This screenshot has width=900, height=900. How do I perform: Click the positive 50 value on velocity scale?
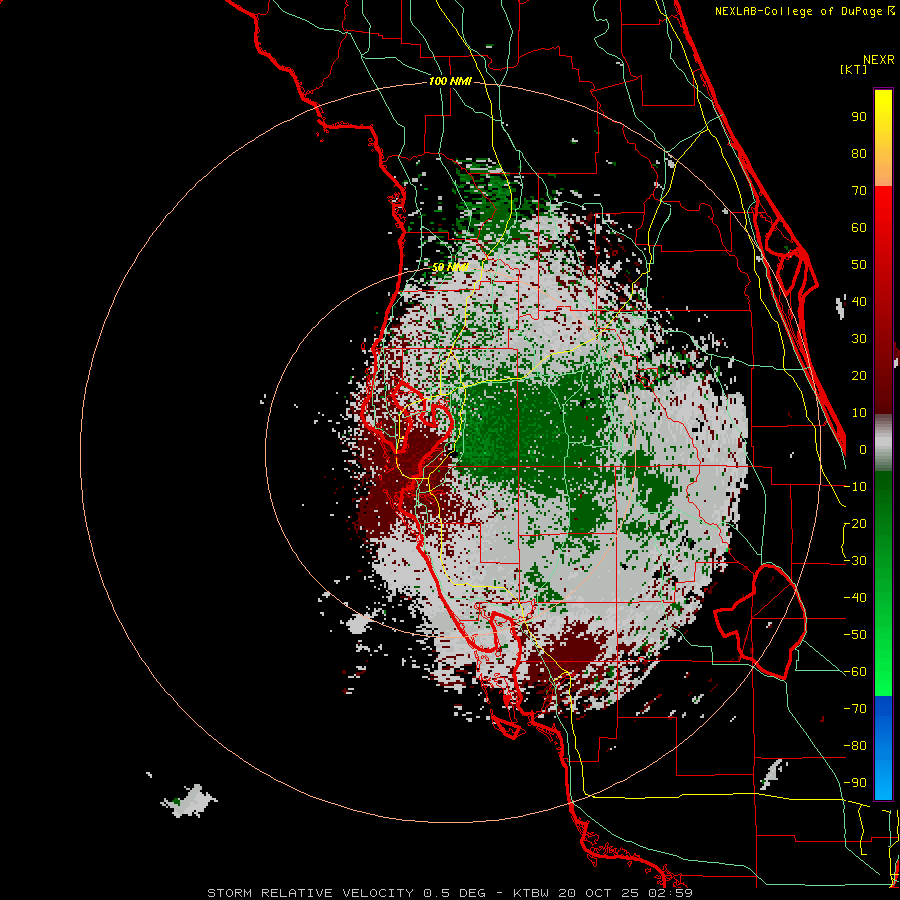[859, 265]
